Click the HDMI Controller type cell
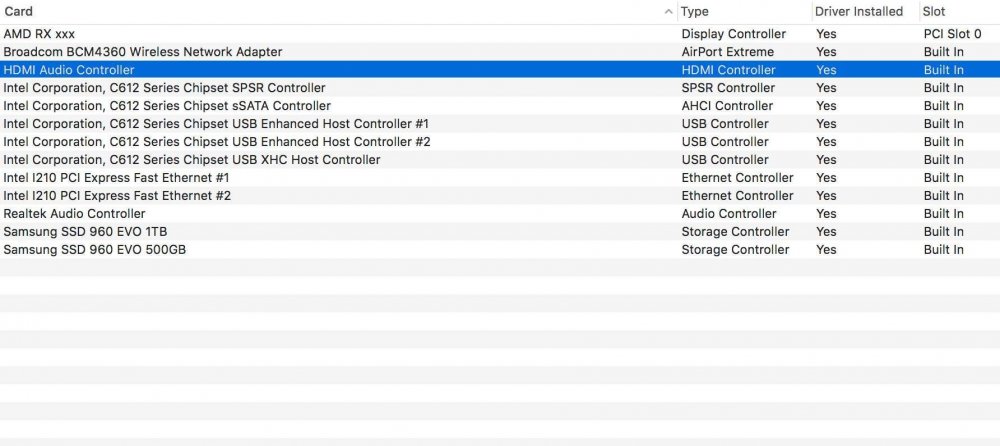The width and height of the screenshot is (1000, 446). pyautogui.click(x=728, y=70)
